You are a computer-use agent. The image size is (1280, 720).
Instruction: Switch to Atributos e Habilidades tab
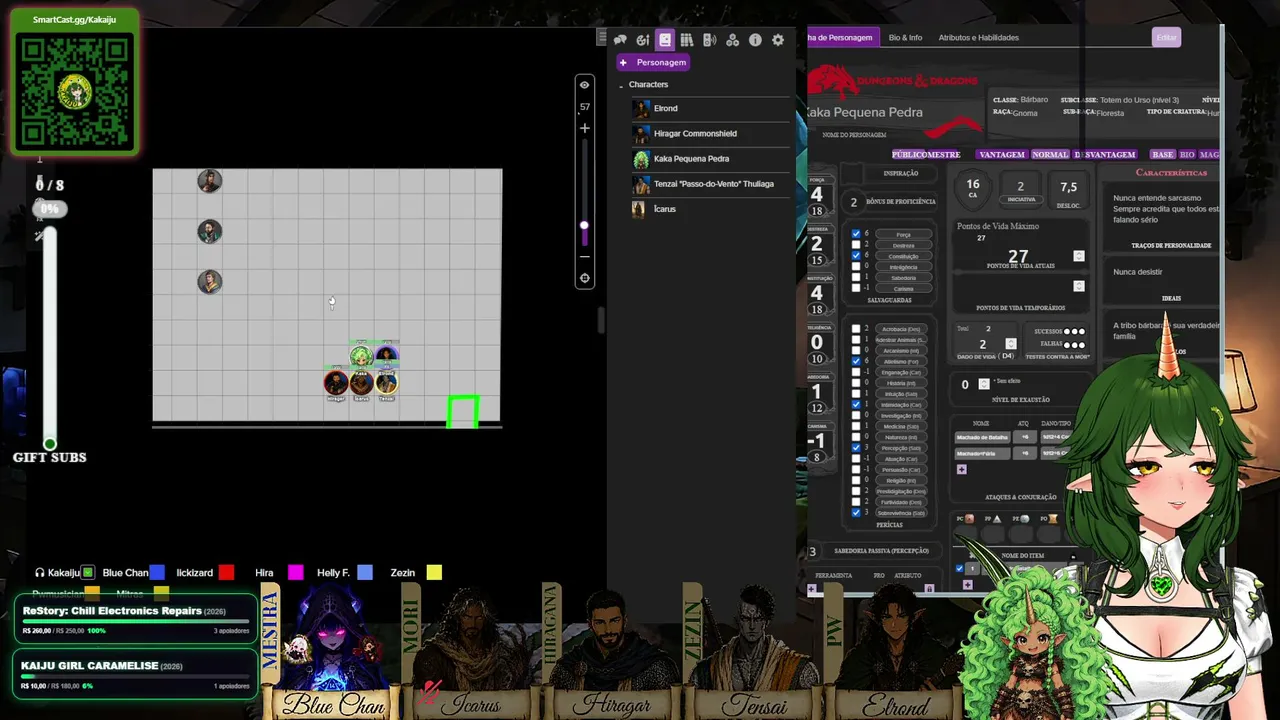point(978,37)
